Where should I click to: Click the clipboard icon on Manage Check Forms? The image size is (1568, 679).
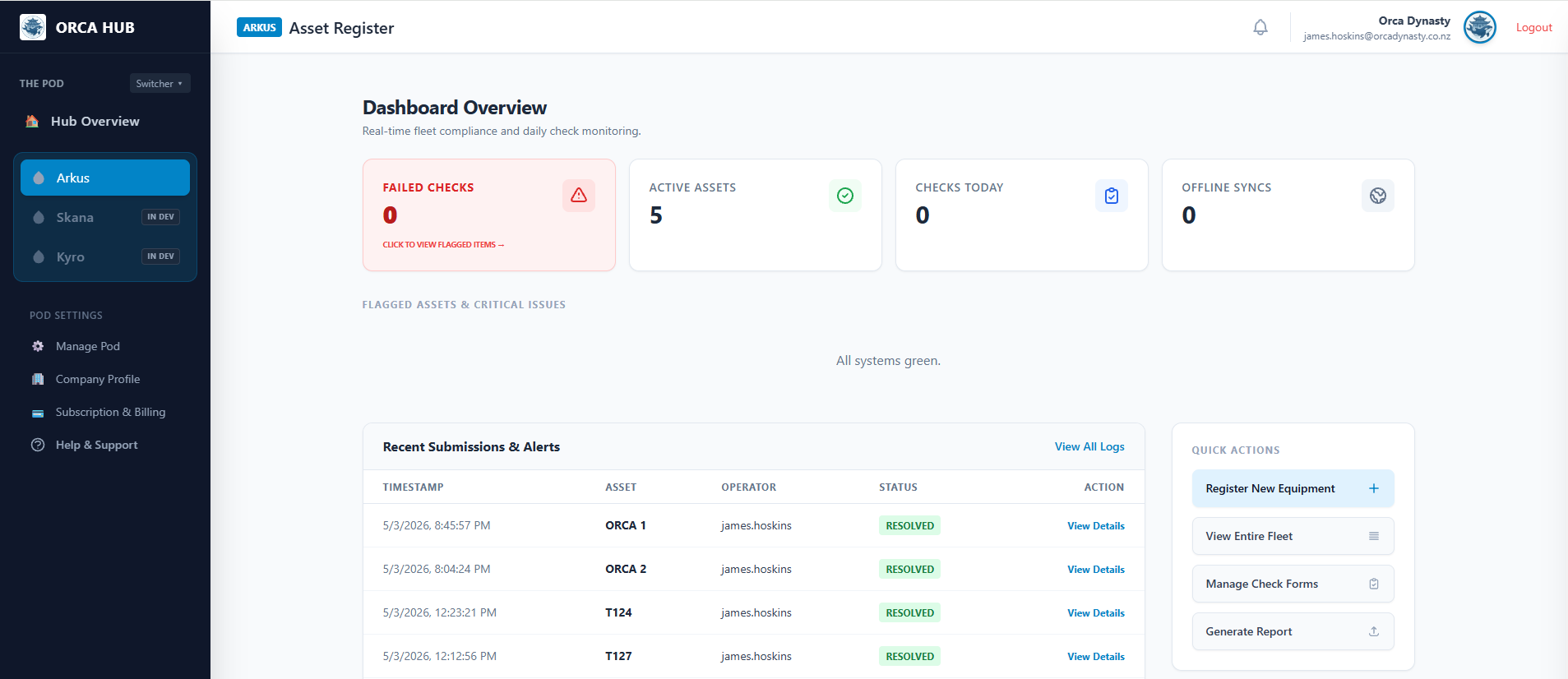click(1374, 584)
